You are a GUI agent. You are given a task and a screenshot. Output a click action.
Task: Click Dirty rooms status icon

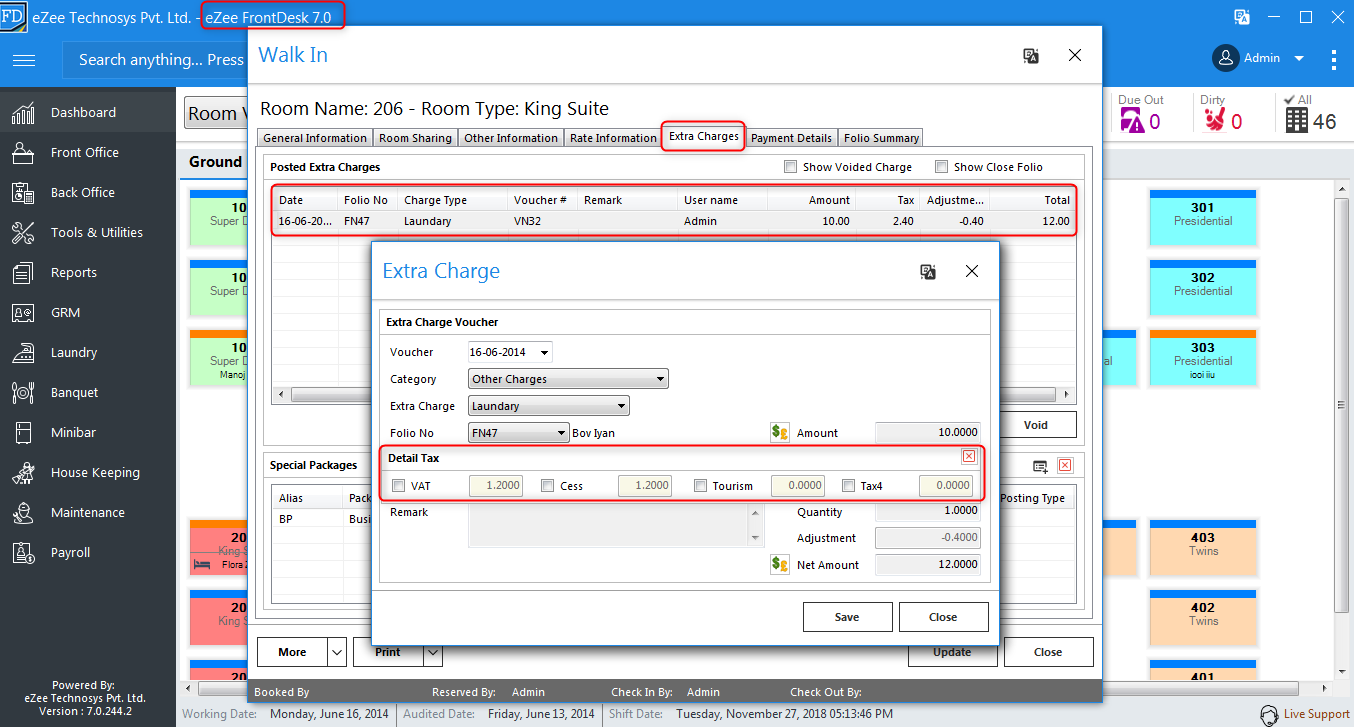tap(1213, 121)
